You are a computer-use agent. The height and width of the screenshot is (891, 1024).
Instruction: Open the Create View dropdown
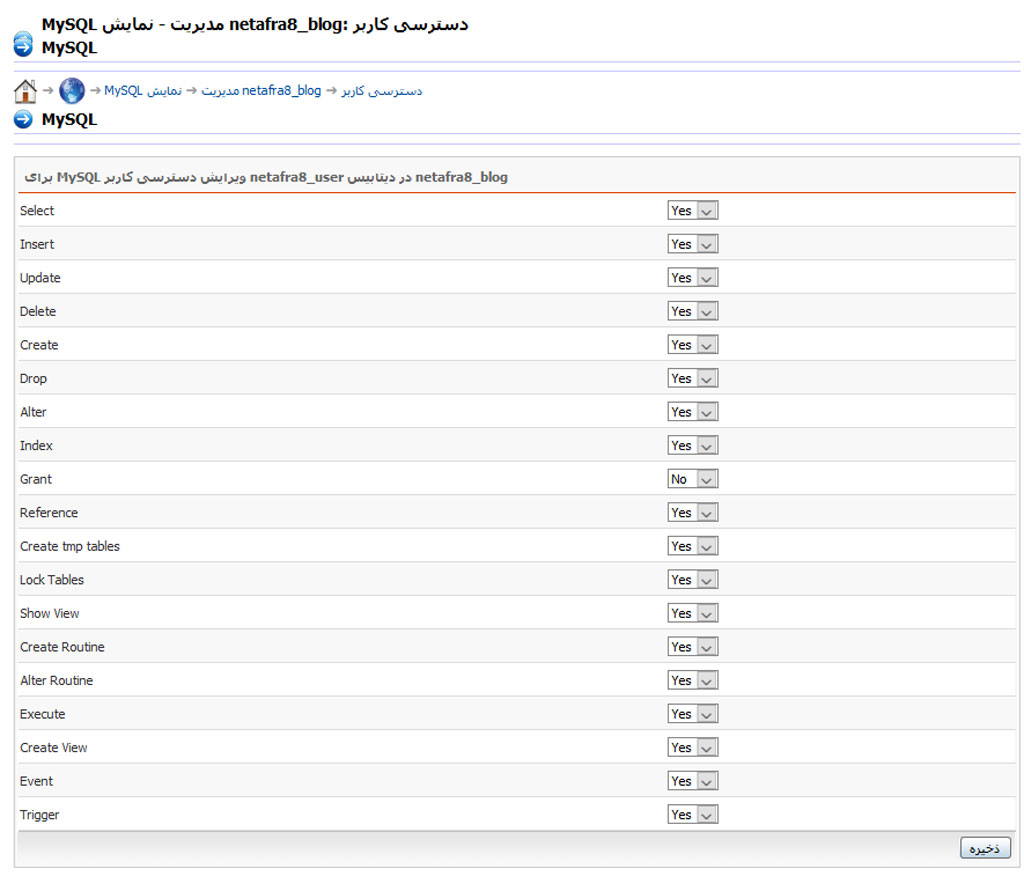[693, 747]
